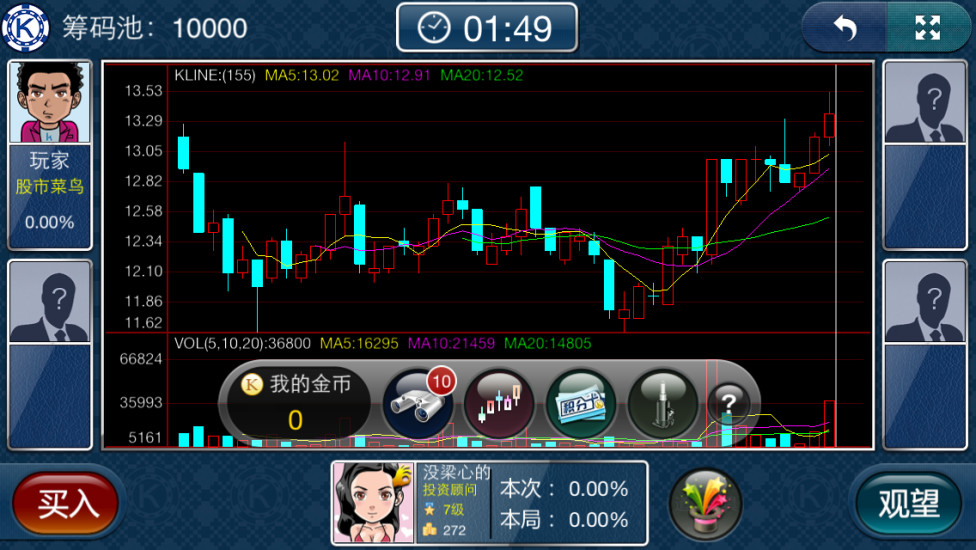Click the empty player slot at lower left
The height and width of the screenshot is (550, 976).
click(50, 302)
